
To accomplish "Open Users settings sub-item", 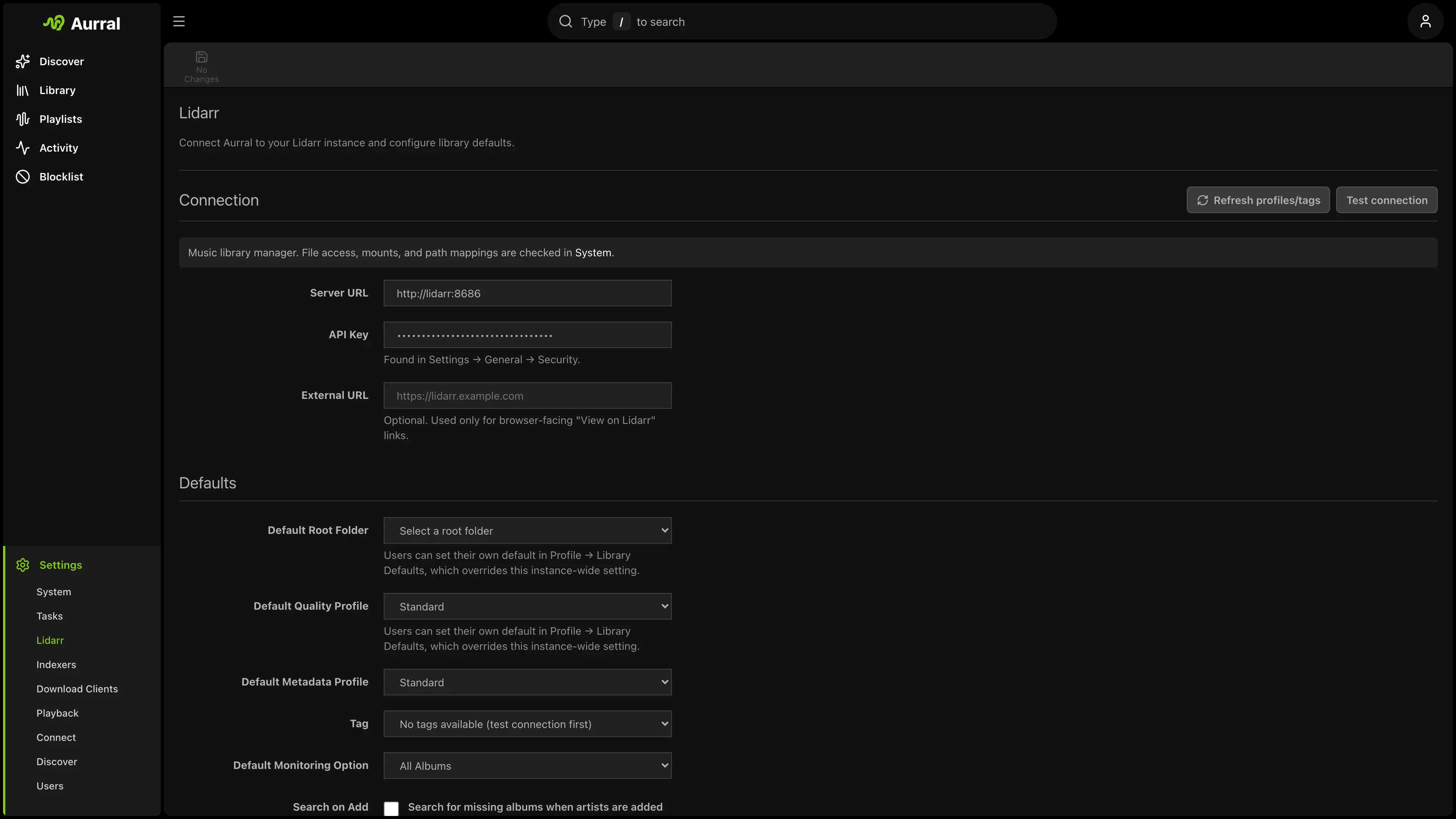I will pyautogui.click(x=50, y=786).
